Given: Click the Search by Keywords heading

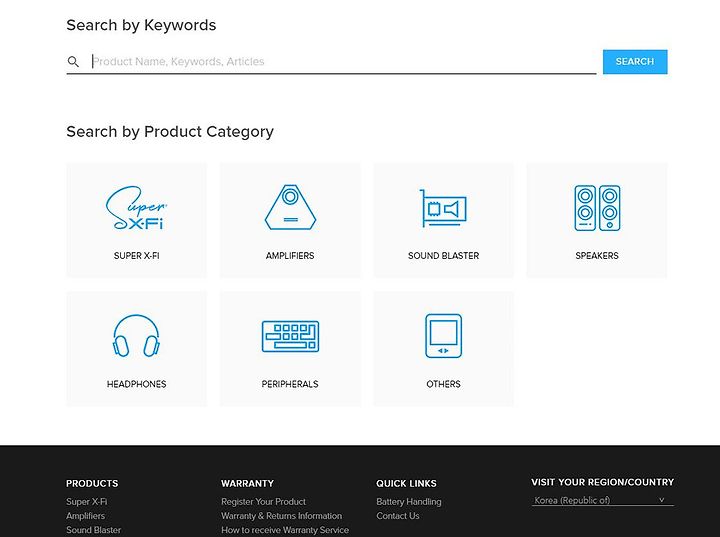Looking at the screenshot, I should 141,25.
